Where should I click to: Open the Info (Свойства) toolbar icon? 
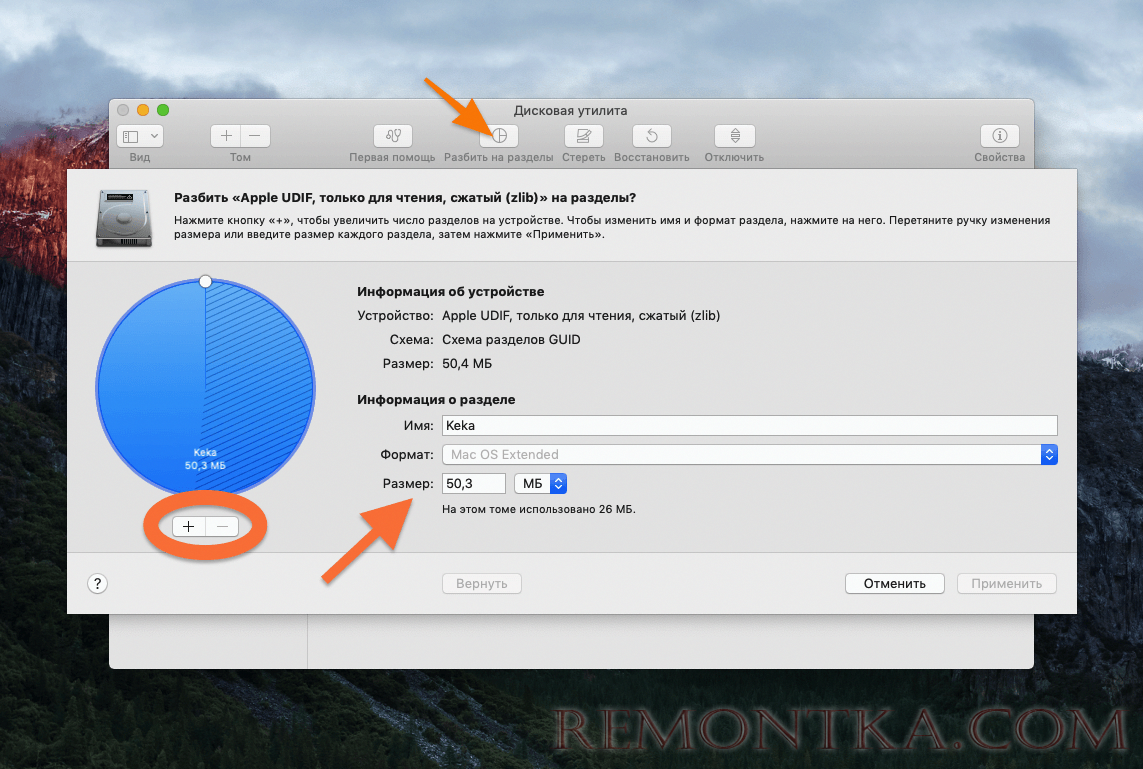coord(999,136)
